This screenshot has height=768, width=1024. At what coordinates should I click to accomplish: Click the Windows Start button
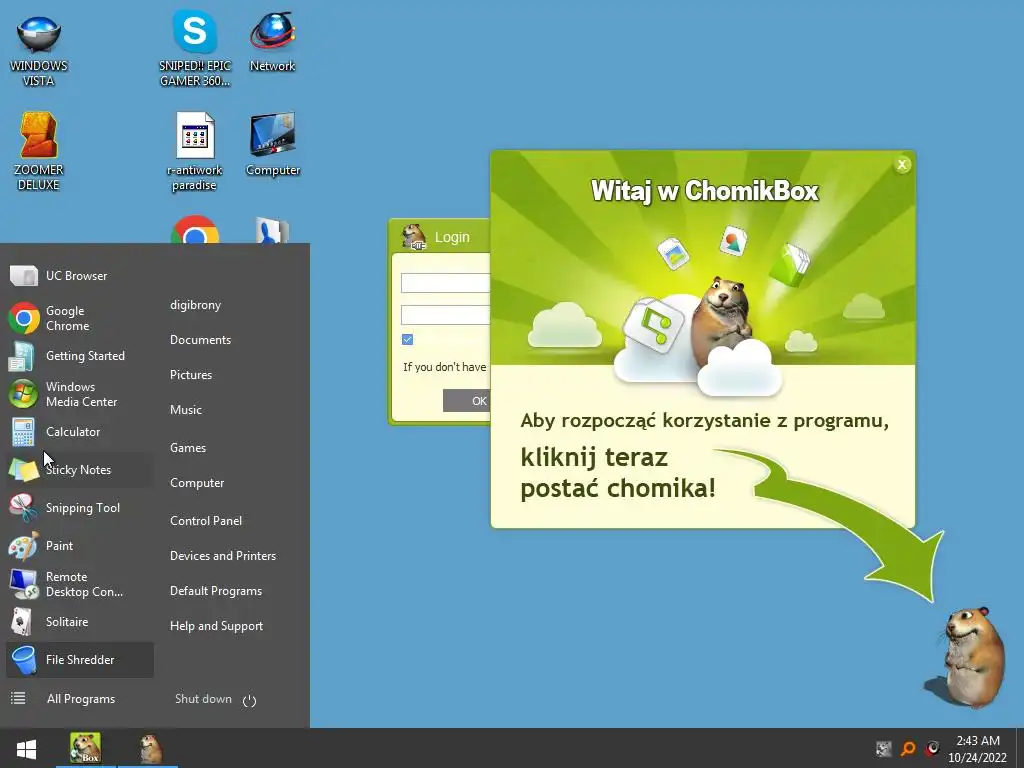[26, 748]
